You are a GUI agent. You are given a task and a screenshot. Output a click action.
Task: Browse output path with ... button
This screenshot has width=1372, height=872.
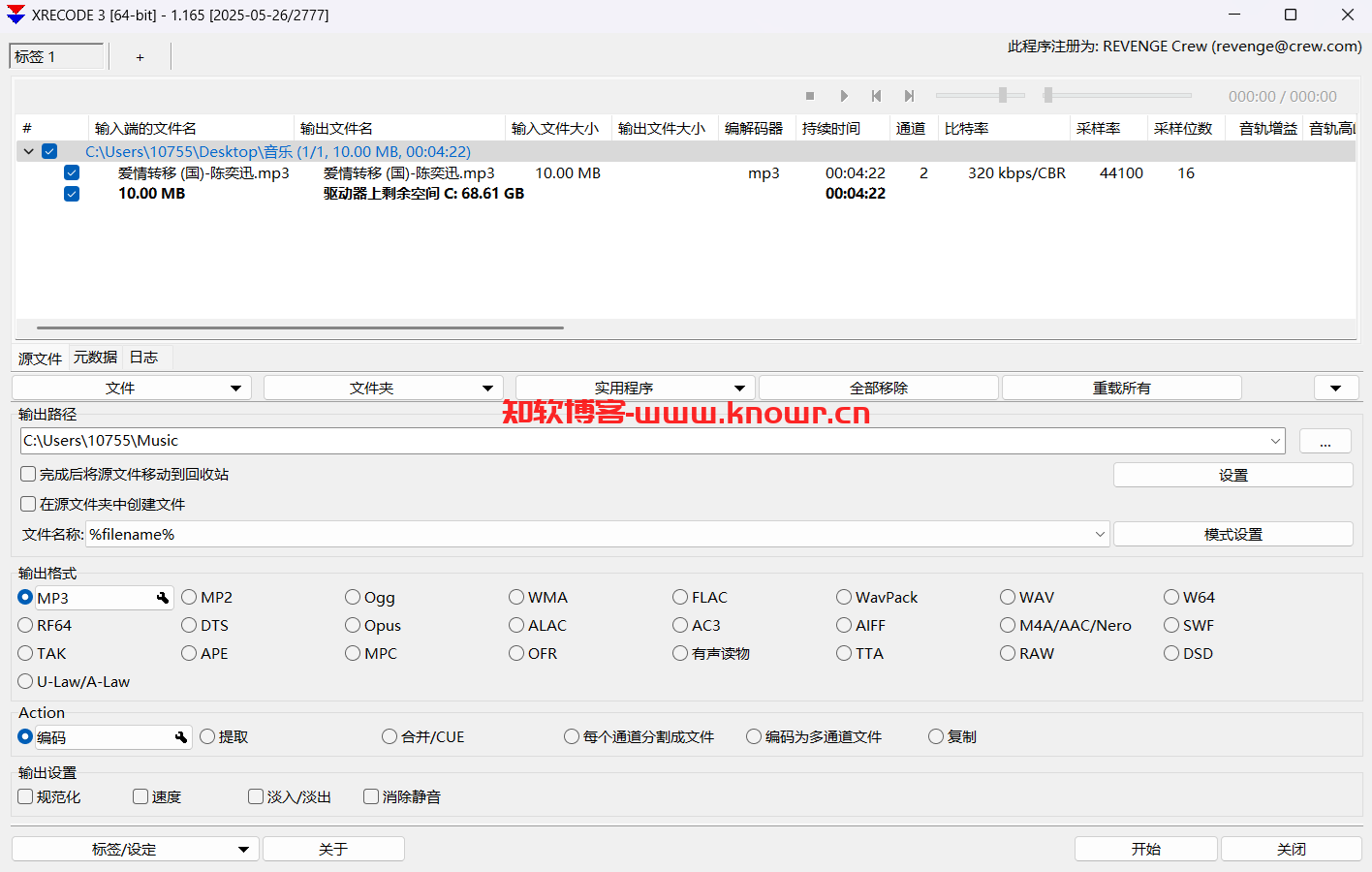point(1325,441)
